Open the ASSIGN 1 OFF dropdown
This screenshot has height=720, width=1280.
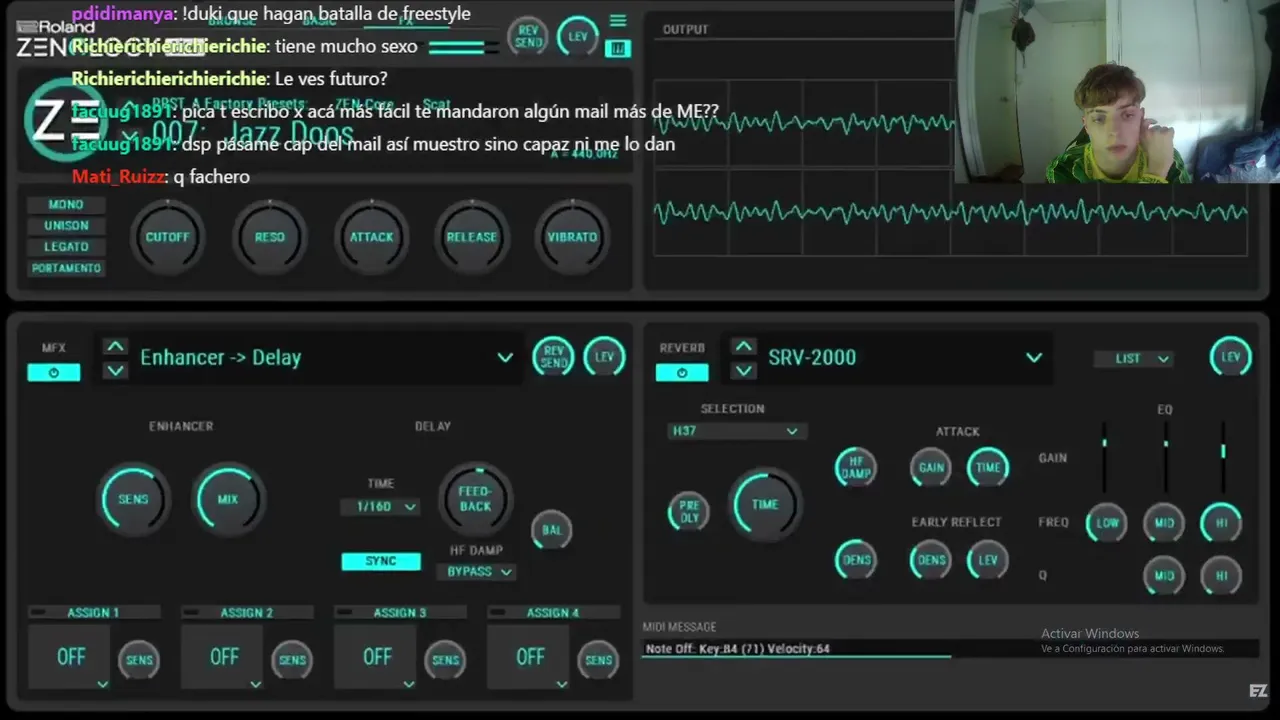pyautogui.click(x=69, y=657)
